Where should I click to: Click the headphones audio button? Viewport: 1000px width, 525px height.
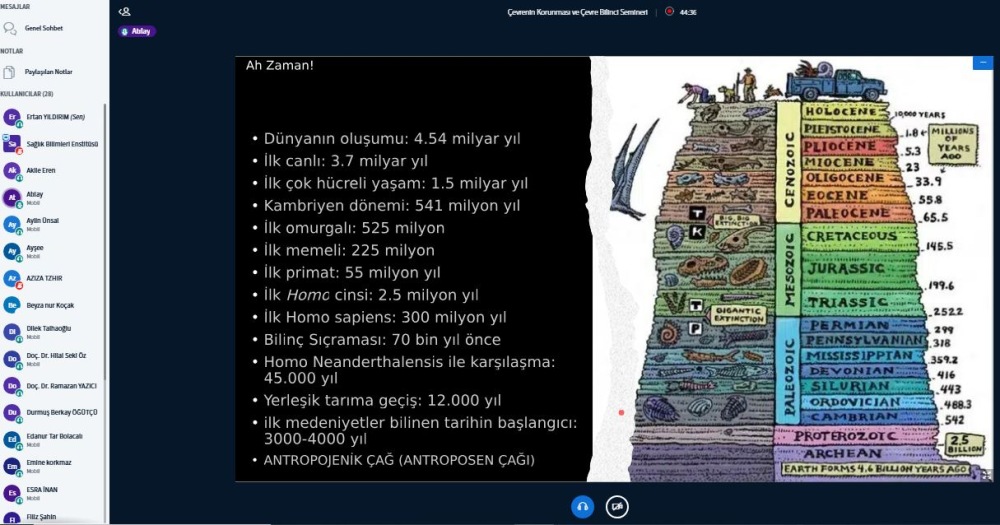coord(582,507)
